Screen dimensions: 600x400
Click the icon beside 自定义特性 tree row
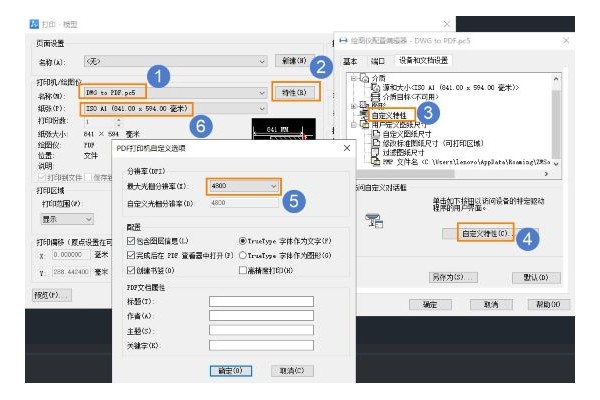[x=365, y=114]
